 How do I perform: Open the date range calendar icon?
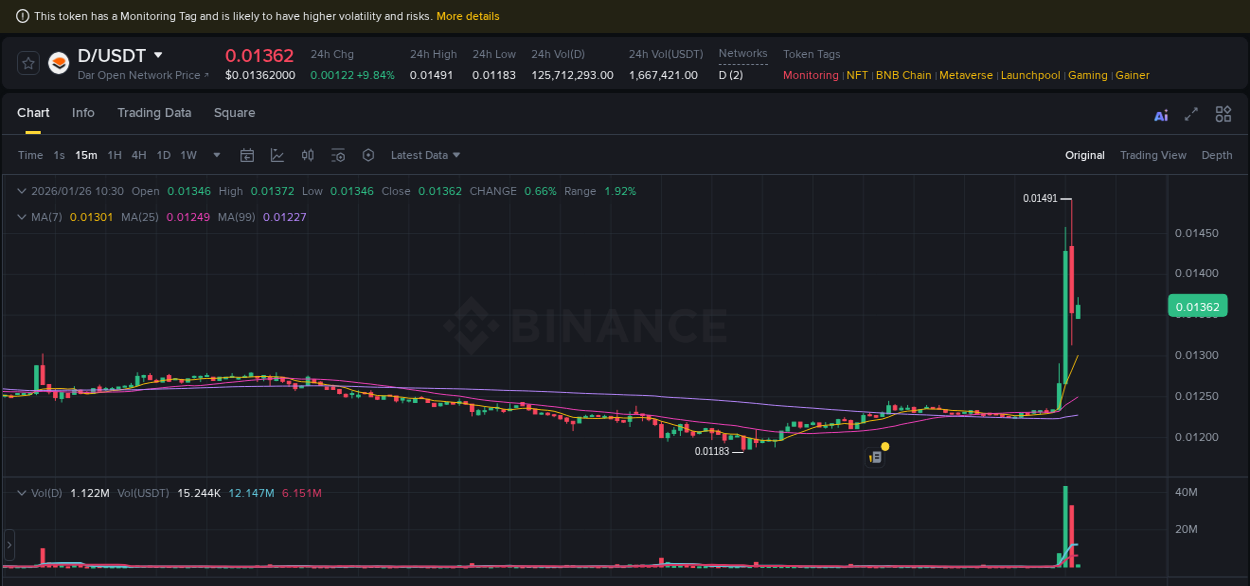[247, 155]
